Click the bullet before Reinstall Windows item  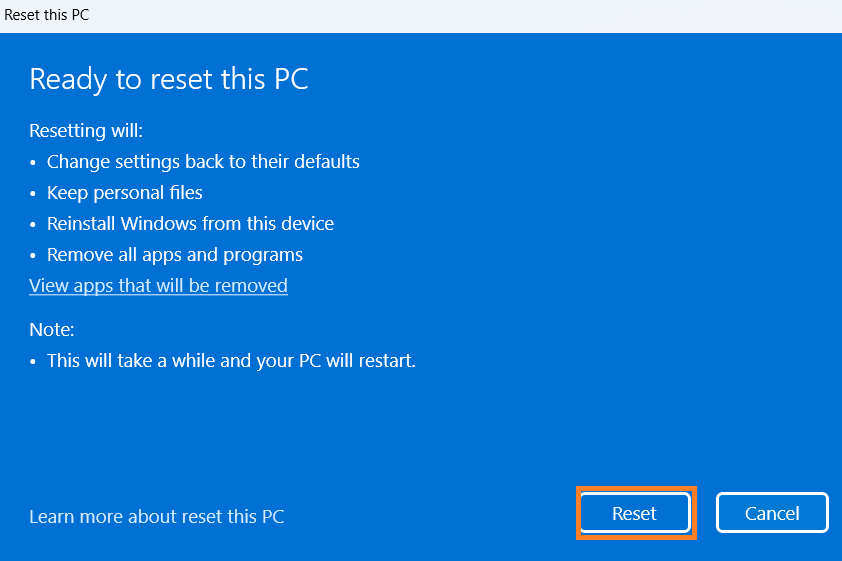pyautogui.click(x=34, y=224)
